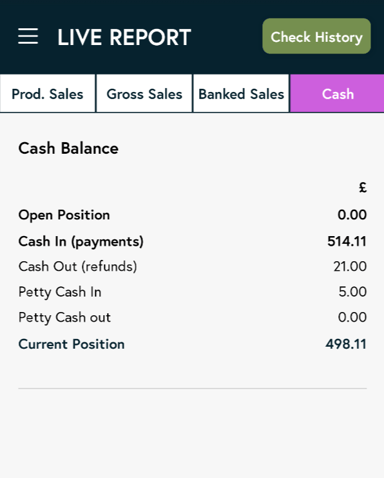
Task: Click the Current Position total 498.11
Action: [x=346, y=344]
